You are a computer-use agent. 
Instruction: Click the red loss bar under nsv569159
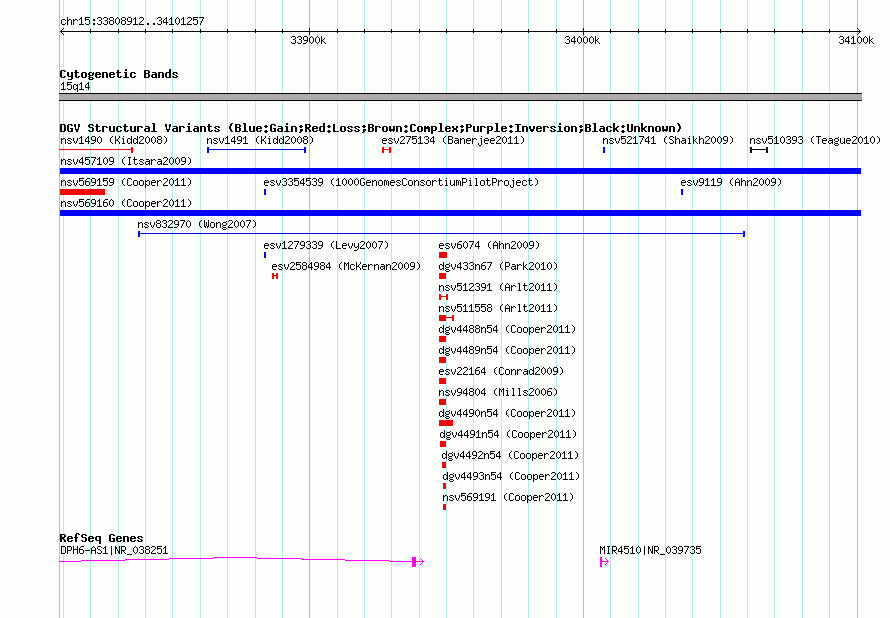point(82,192)
